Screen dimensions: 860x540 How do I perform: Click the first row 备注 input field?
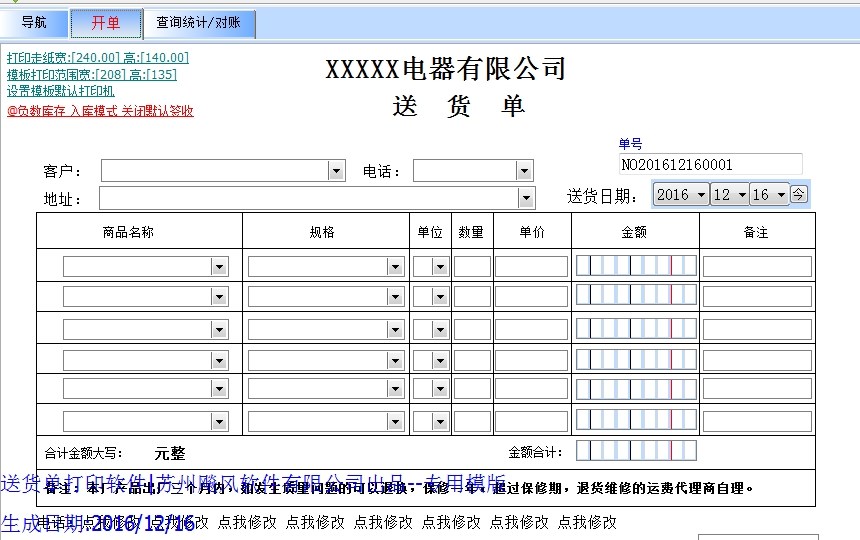tap(756, 267)
